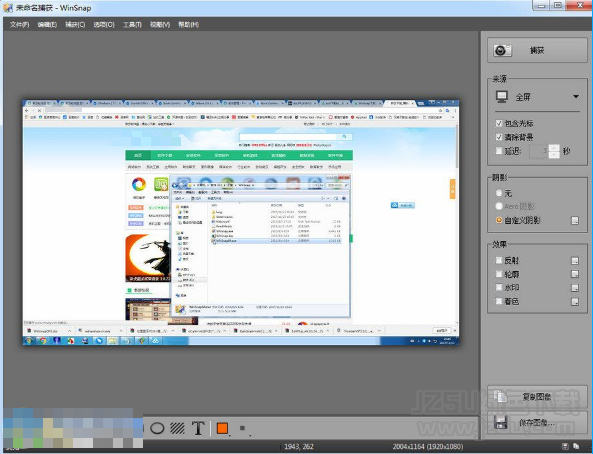Open the 文件(F) File menu

coord(19,24)
